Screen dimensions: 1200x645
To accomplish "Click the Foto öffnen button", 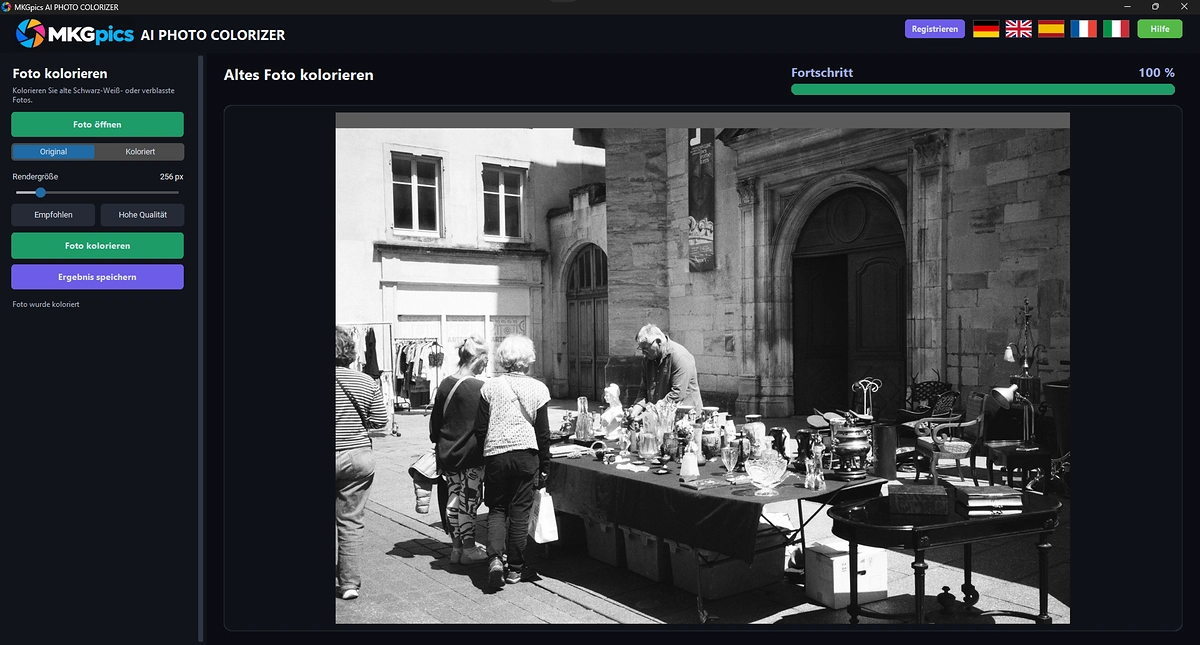I will (x=97, y=124).
